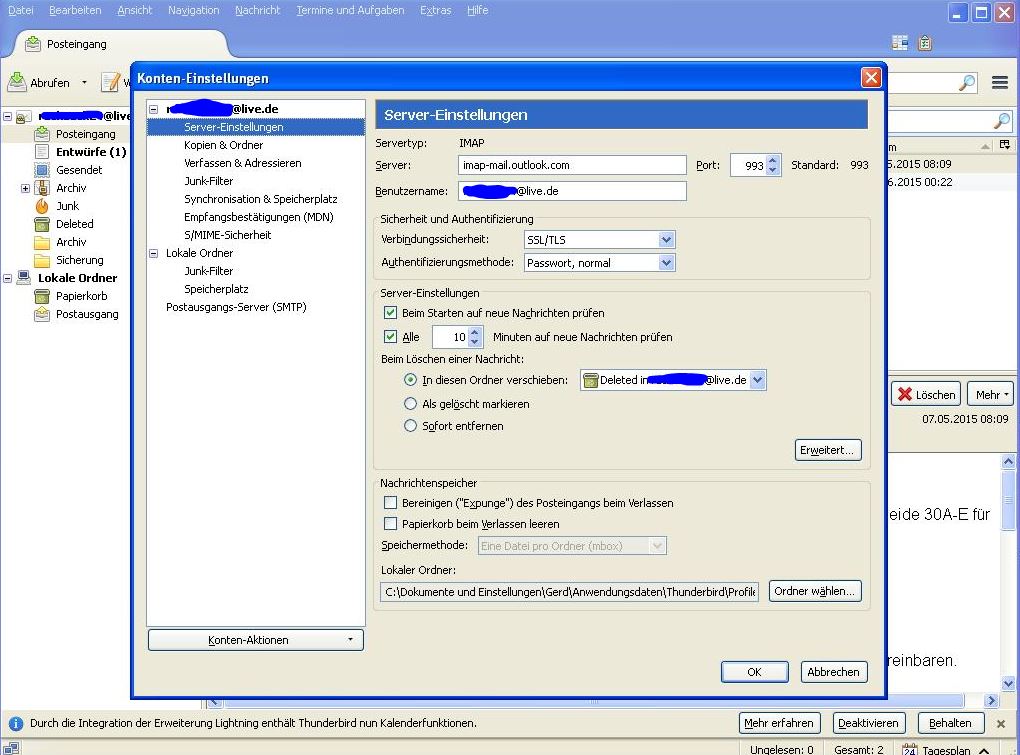Click the Erweitert... button
Viewport: 1020px width, 755px height.
828,450
